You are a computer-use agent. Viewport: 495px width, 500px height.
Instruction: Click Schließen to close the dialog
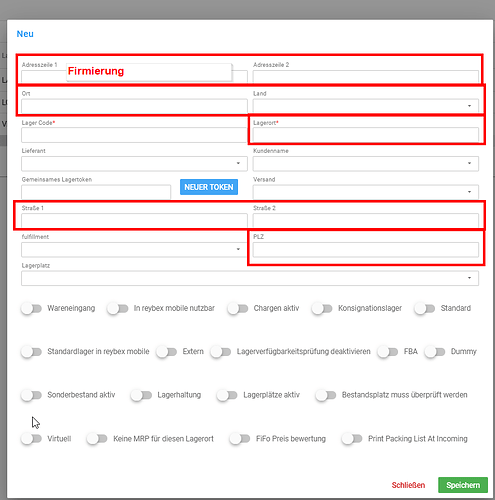pos(408,485)
